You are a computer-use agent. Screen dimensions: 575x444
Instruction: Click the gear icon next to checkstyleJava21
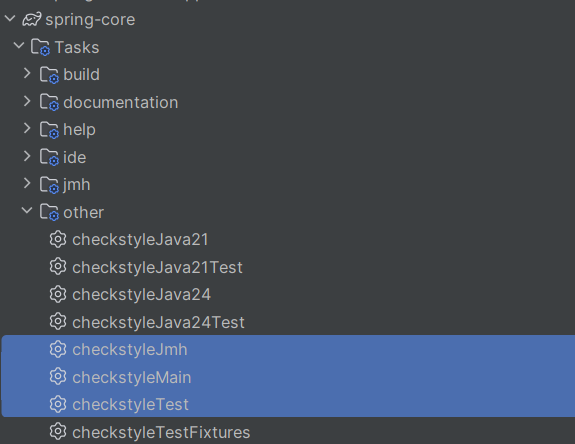(58, 239)
